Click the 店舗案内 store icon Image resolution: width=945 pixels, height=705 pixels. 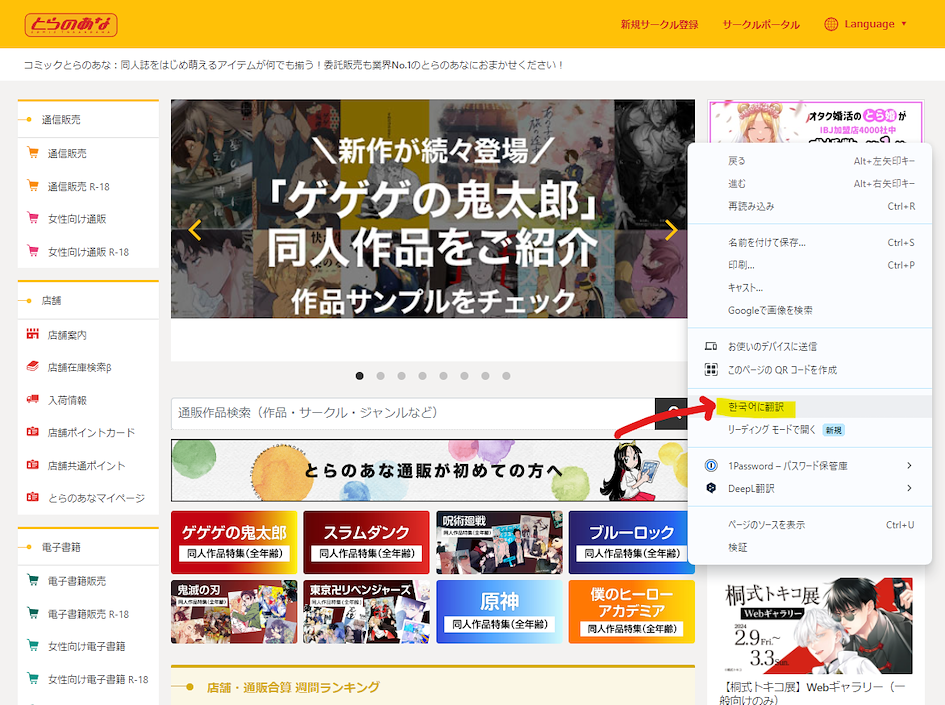click(33, 334)
